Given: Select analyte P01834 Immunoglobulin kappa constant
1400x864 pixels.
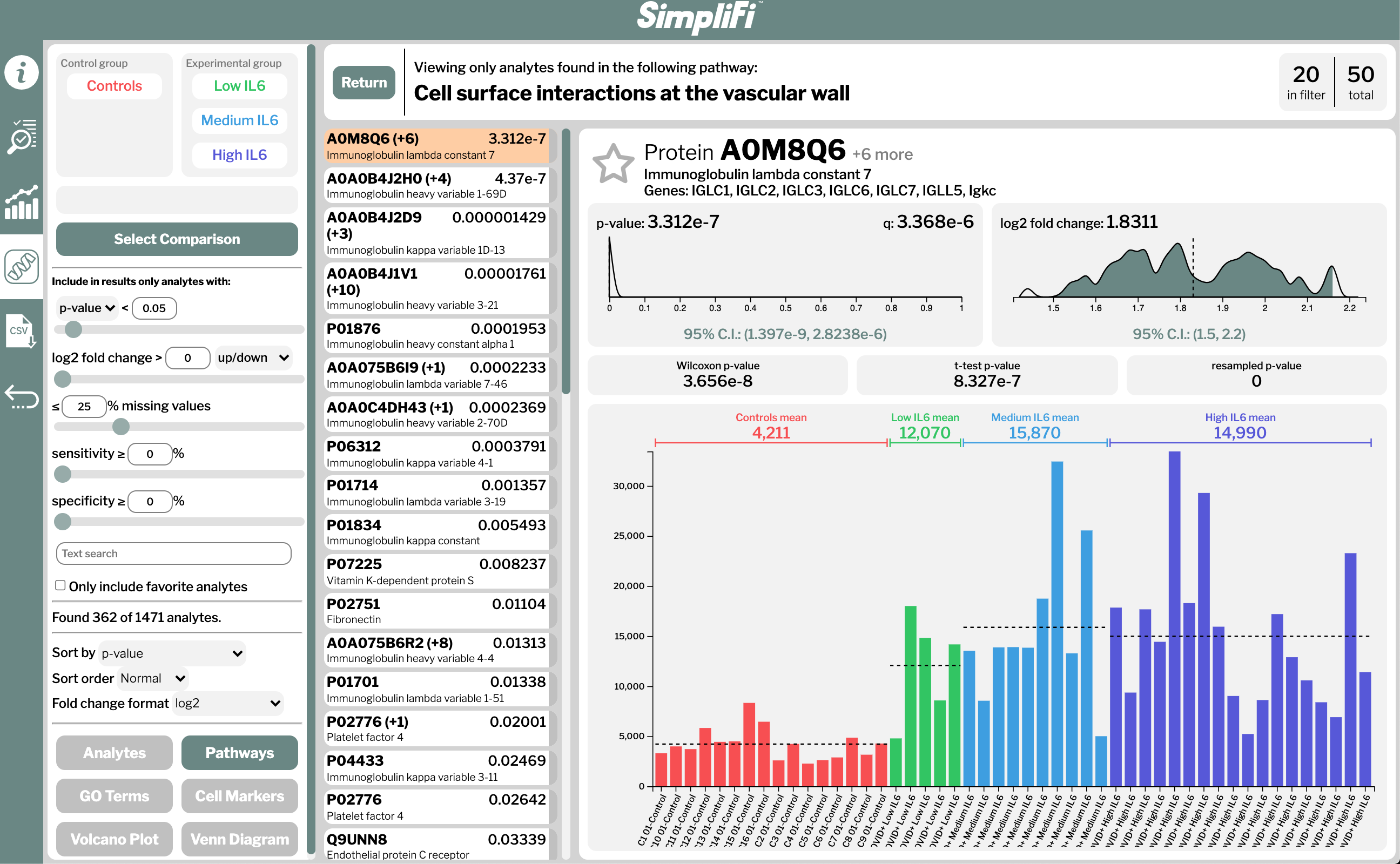Looking at the screenshot, I should point(436,532).
